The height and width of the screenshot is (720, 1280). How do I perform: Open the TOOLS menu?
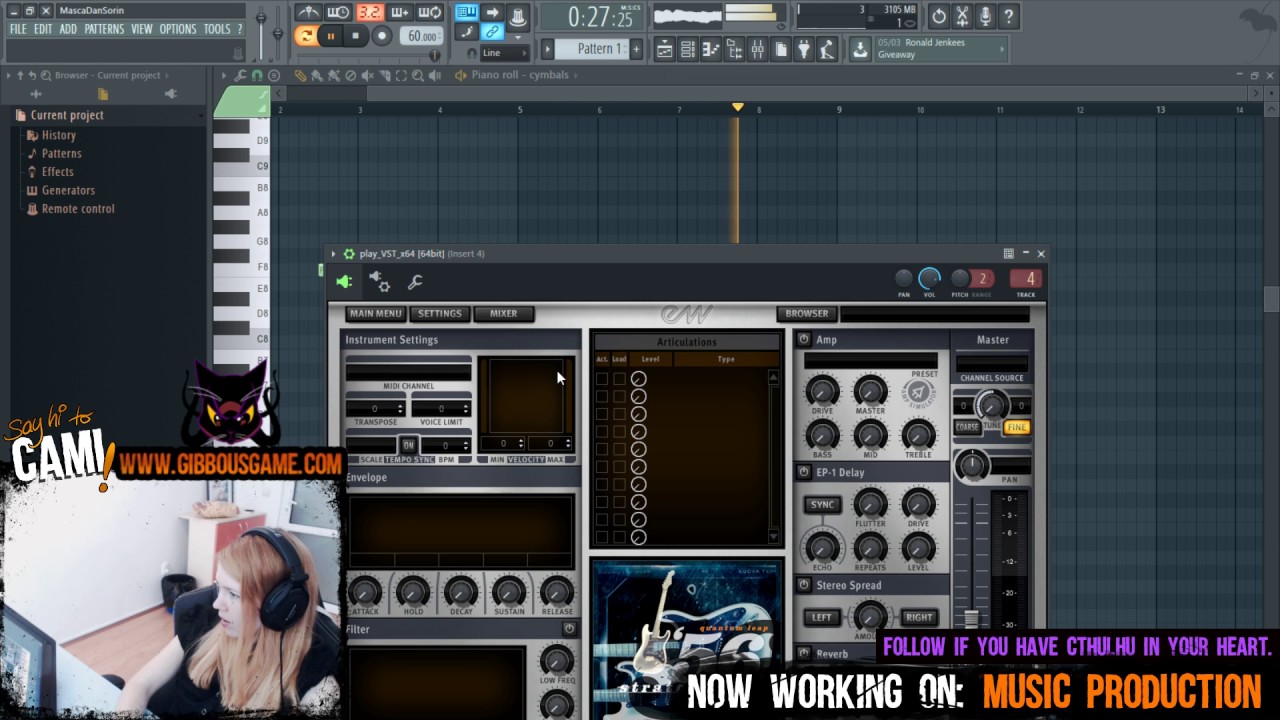[x=217, y=29]
